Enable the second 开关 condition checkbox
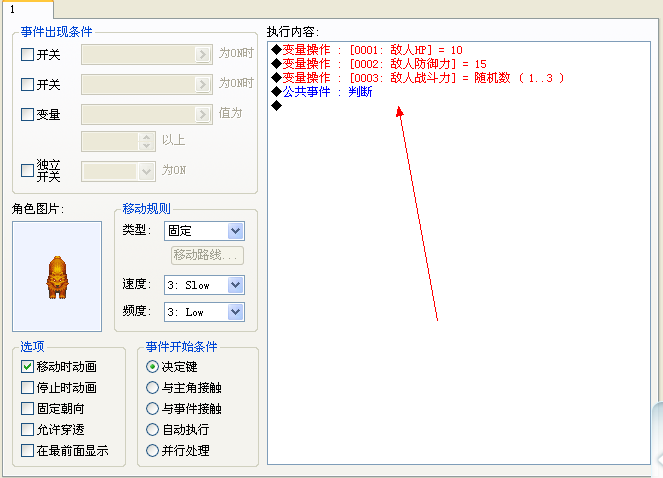Image resolution: width=663 pixels, height=478 pixels. [27, 84]
